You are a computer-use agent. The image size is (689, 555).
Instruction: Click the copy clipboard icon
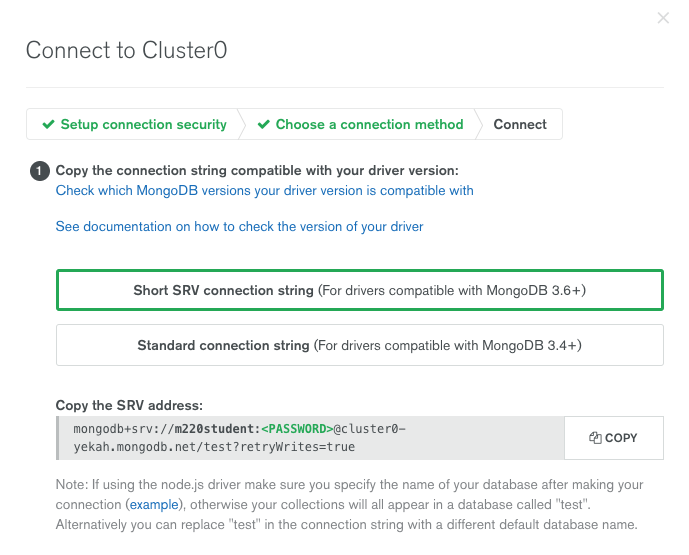pyautogui.click(x=595, y=438)
